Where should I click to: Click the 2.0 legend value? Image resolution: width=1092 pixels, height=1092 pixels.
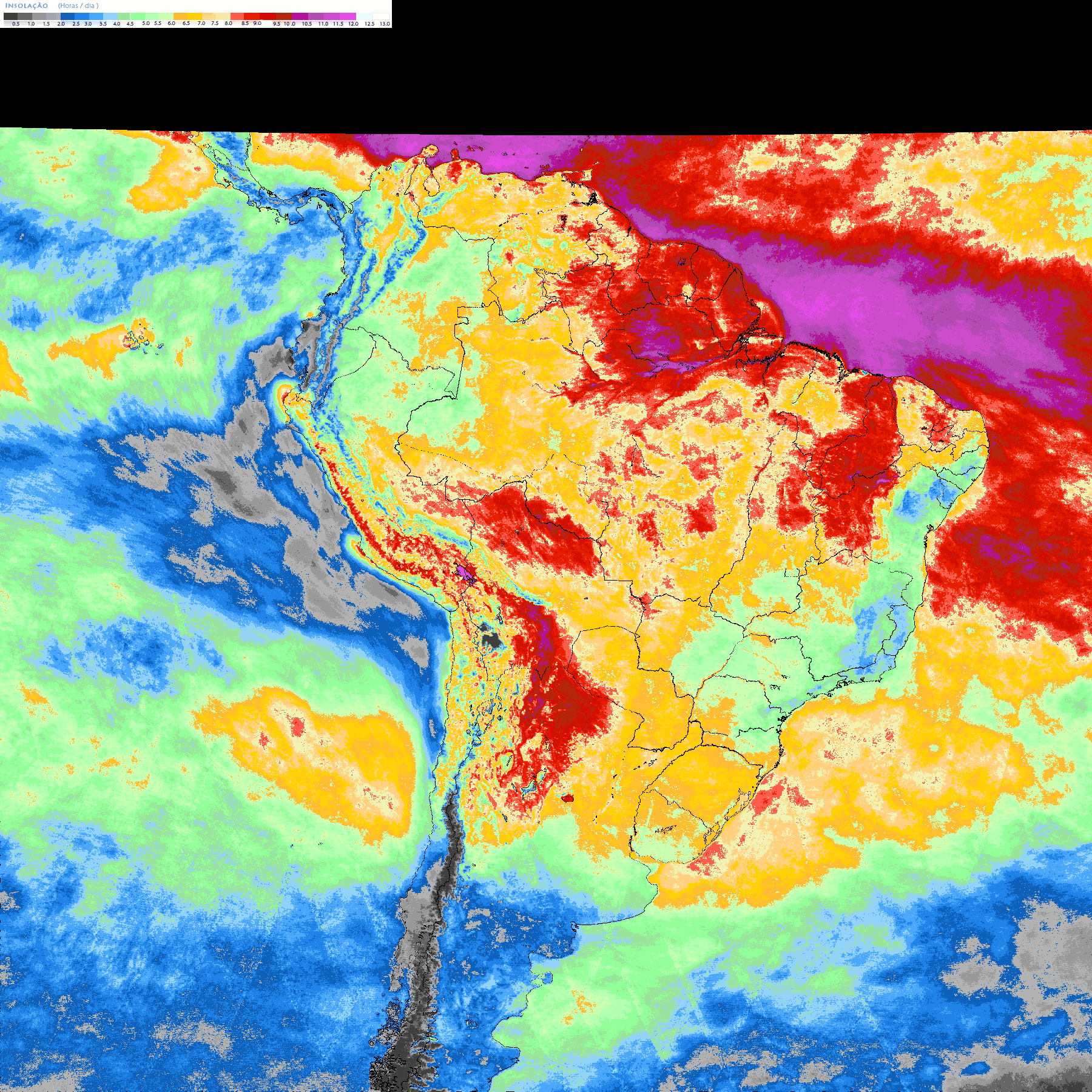(x=61, y=24)
